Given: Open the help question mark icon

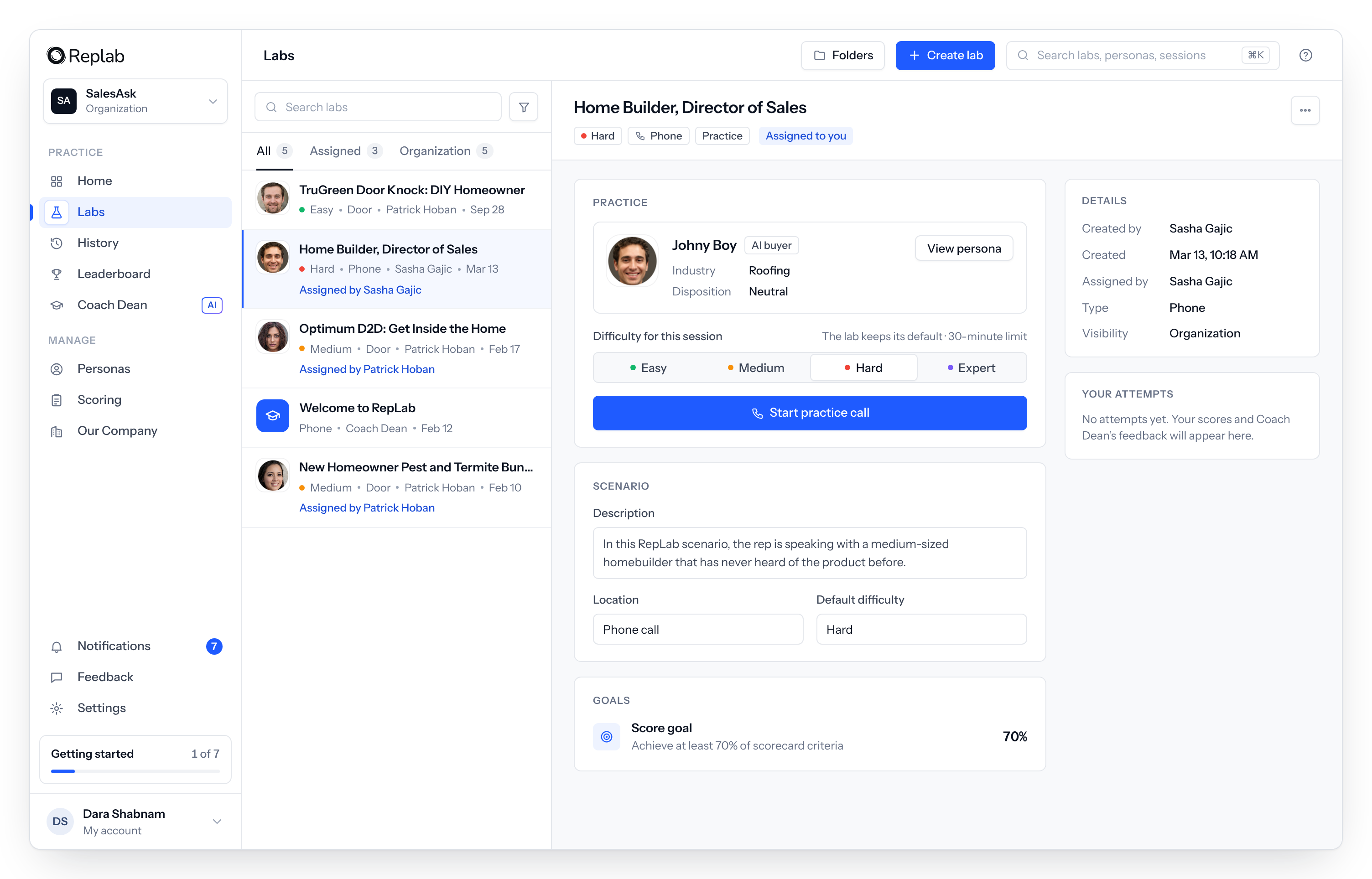Looking at the screenshot, I should pyautogui.click(x=1305, y=55).
